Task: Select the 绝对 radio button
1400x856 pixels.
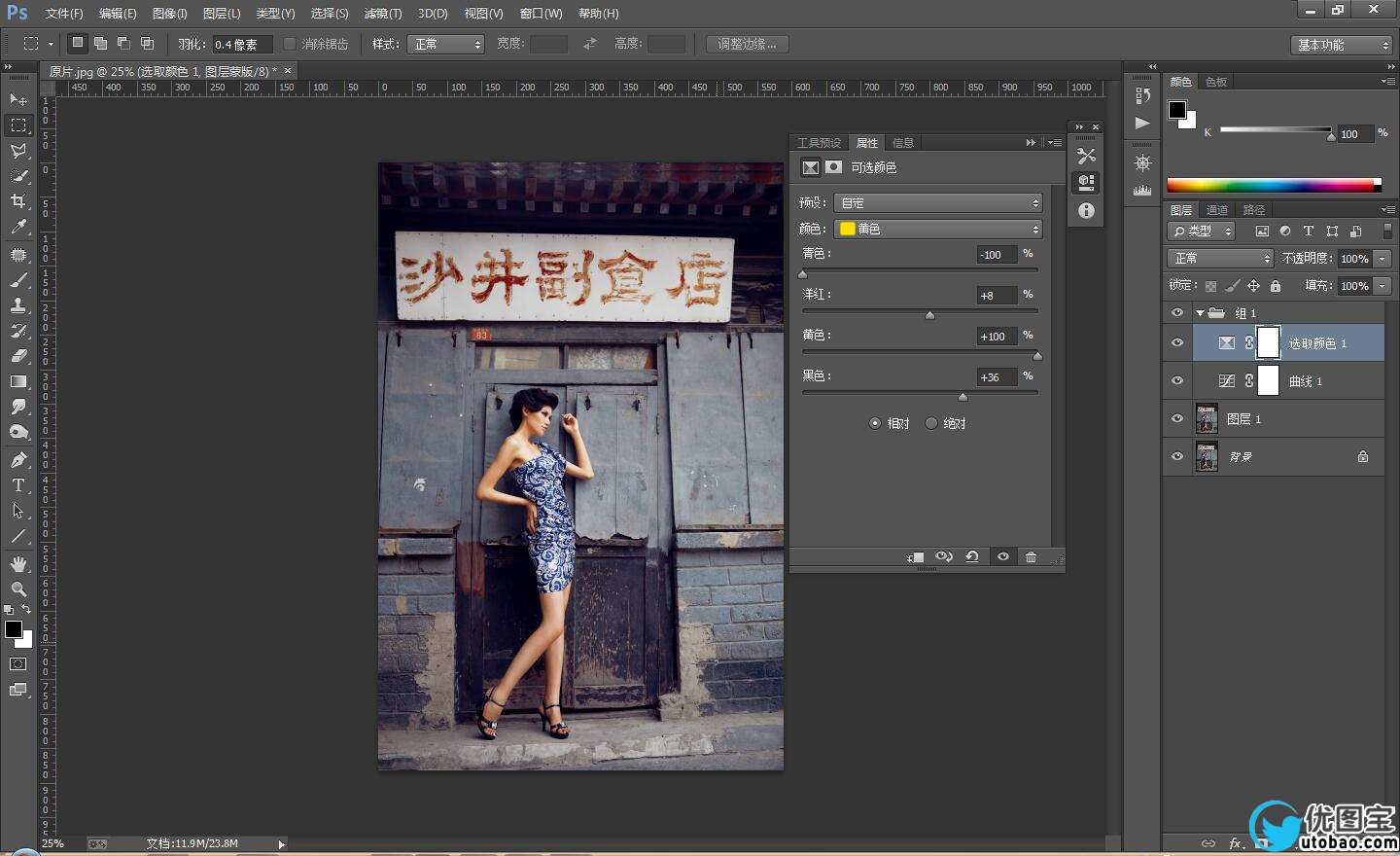Action: (931, 423)
